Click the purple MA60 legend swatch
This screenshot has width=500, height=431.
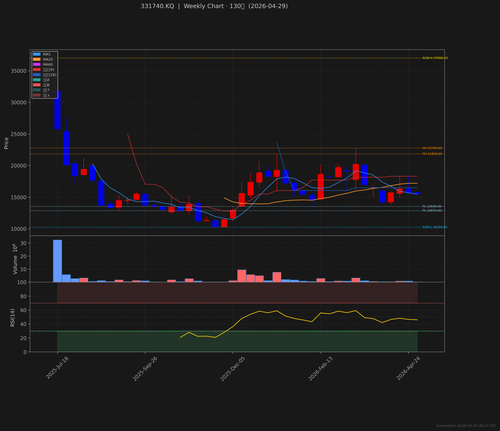click(37, 64)
